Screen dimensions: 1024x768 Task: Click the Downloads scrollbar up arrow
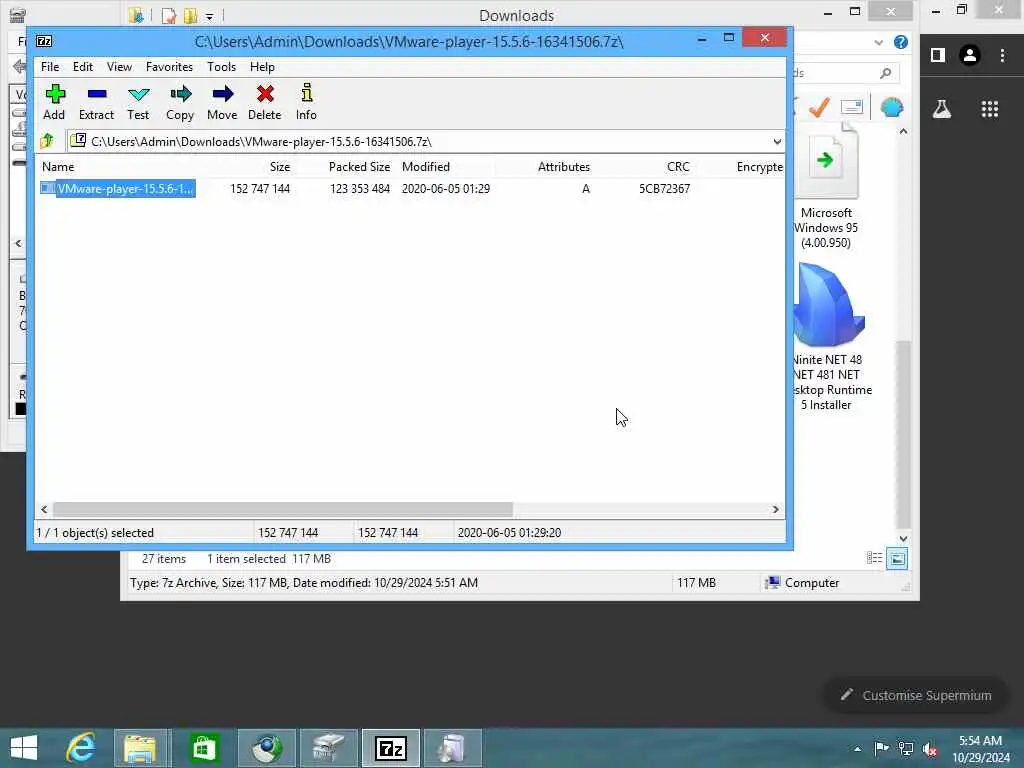(903, 131)
